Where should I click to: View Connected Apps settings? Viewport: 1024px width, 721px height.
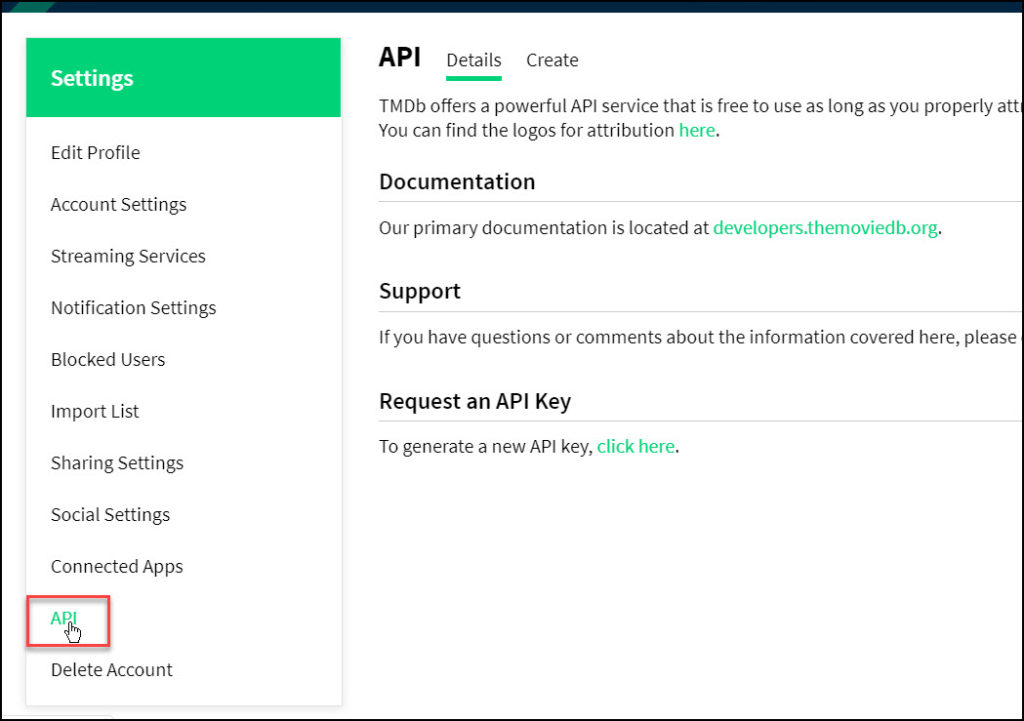(x=116, y=566)
